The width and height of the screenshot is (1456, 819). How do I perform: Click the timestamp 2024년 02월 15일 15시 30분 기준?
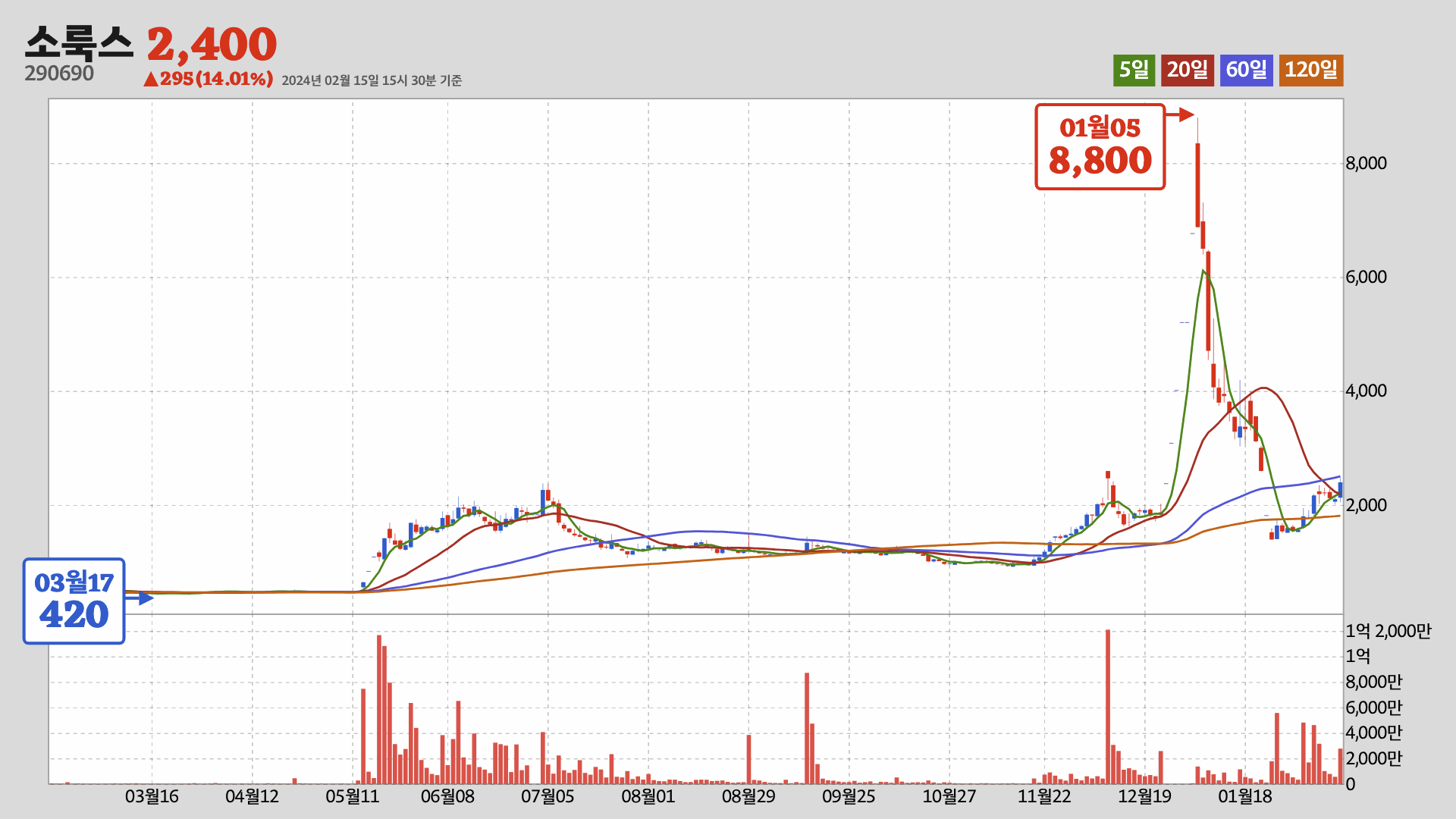click(372, 80)
